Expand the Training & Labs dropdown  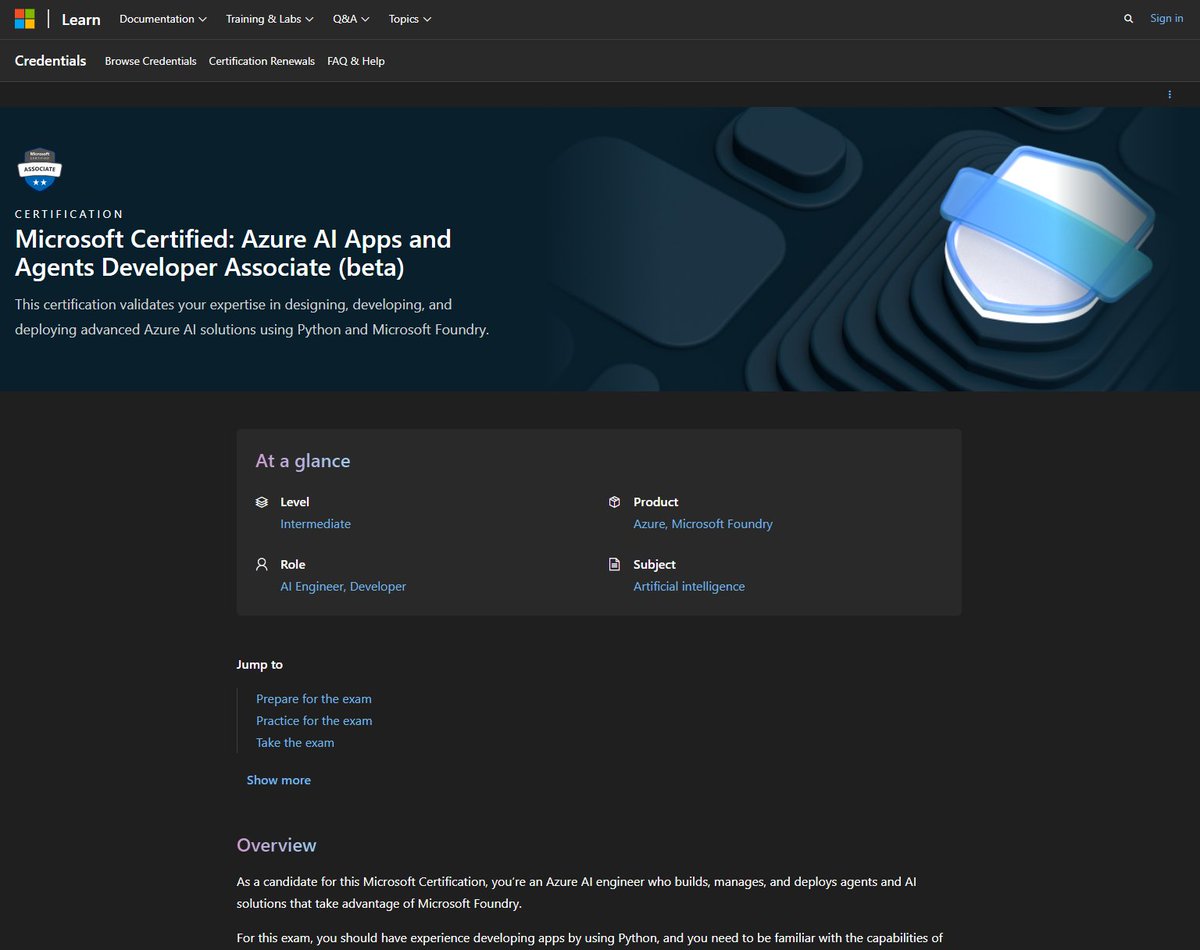click(x=270, y=19)
